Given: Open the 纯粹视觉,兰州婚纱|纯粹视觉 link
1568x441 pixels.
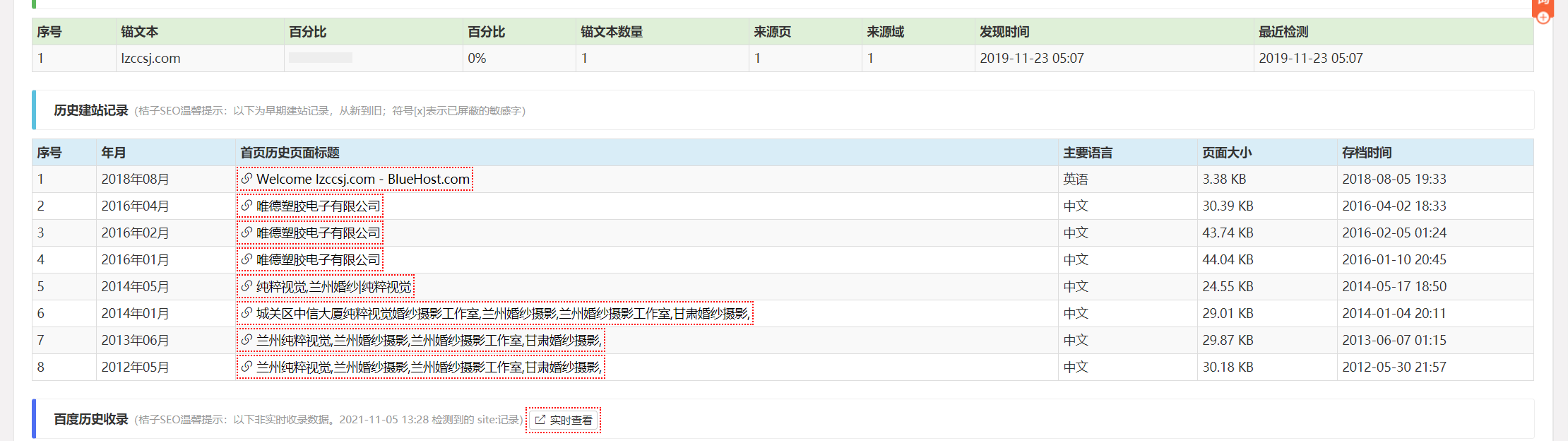Looking at the screenshot, I should click(326, 287).
